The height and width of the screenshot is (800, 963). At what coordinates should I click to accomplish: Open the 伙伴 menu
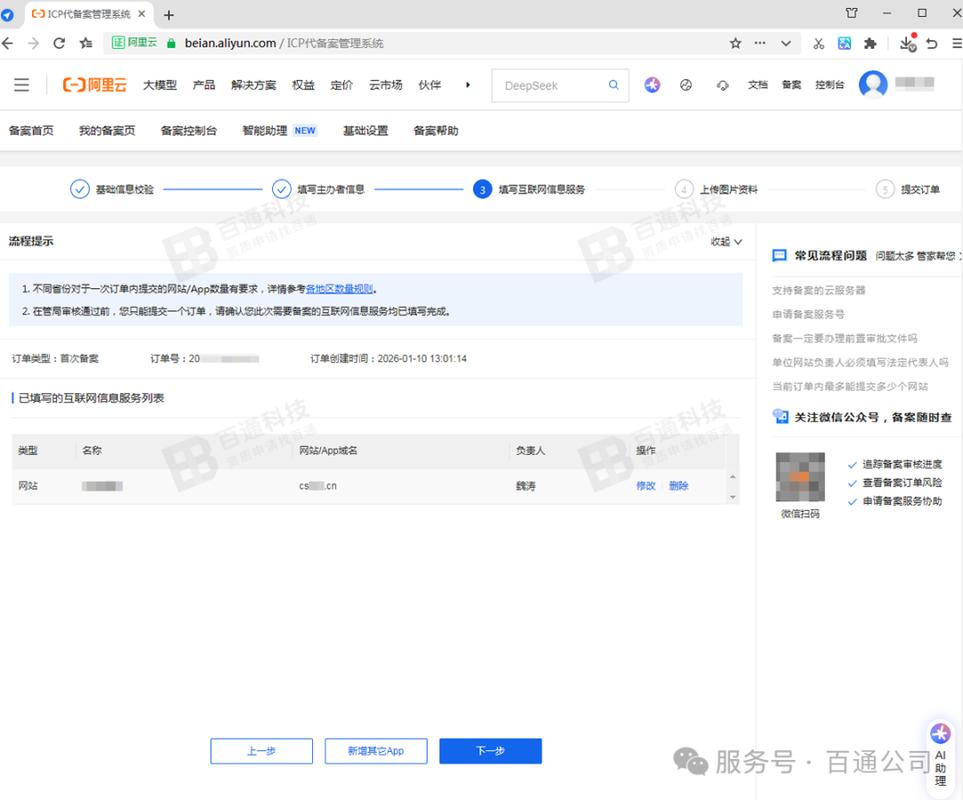point(430,85)
